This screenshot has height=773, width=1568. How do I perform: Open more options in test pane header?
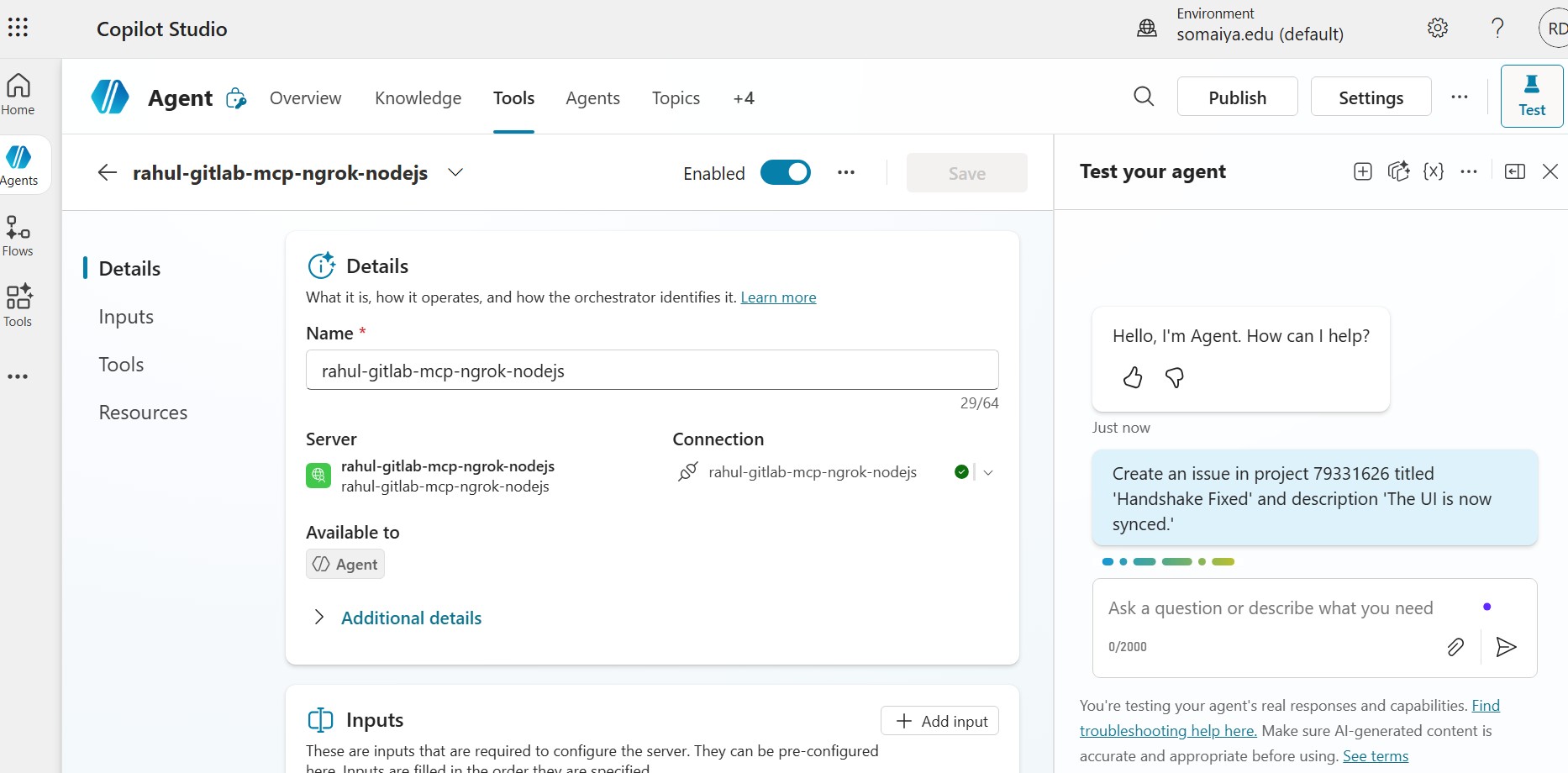[x=1469, y=171]
